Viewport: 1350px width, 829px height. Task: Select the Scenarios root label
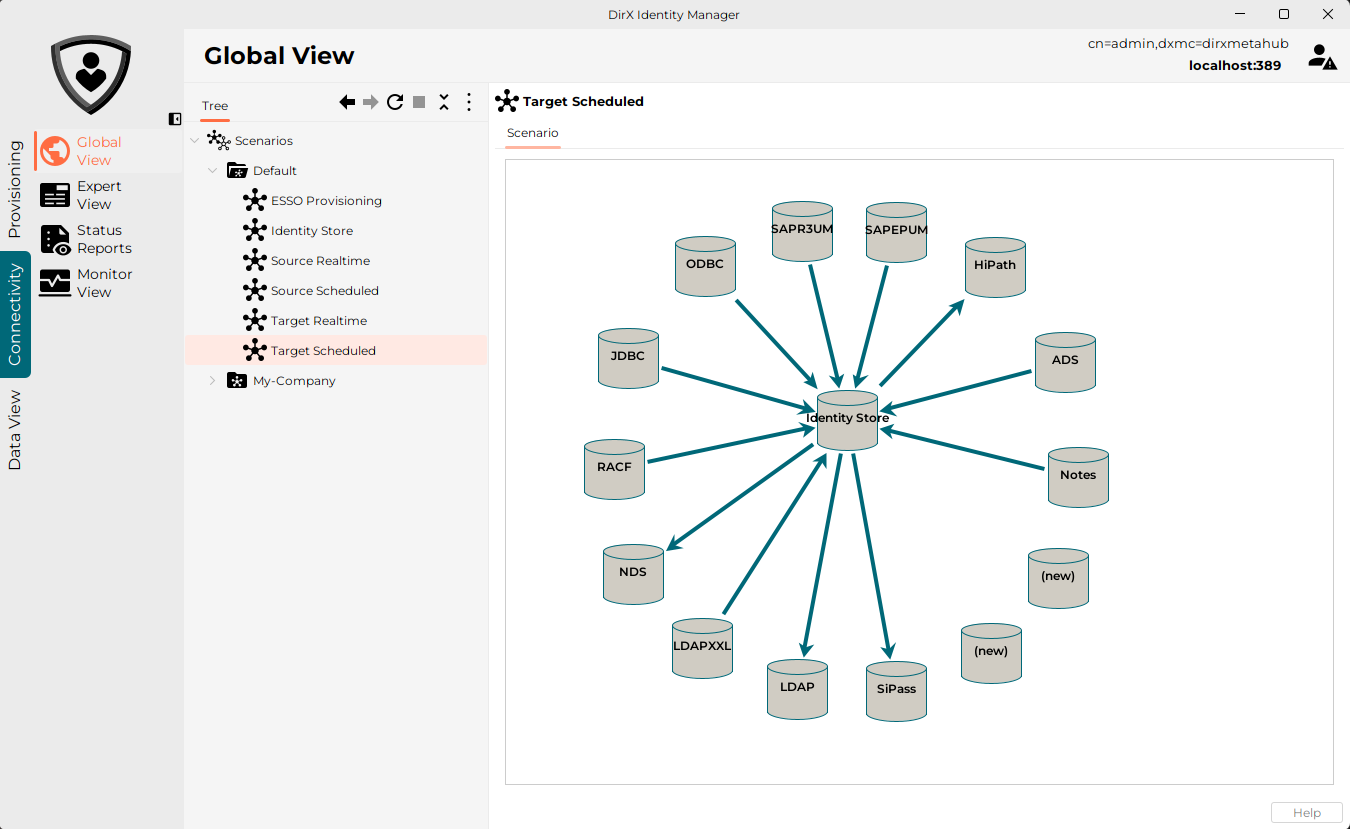[264, 141]
